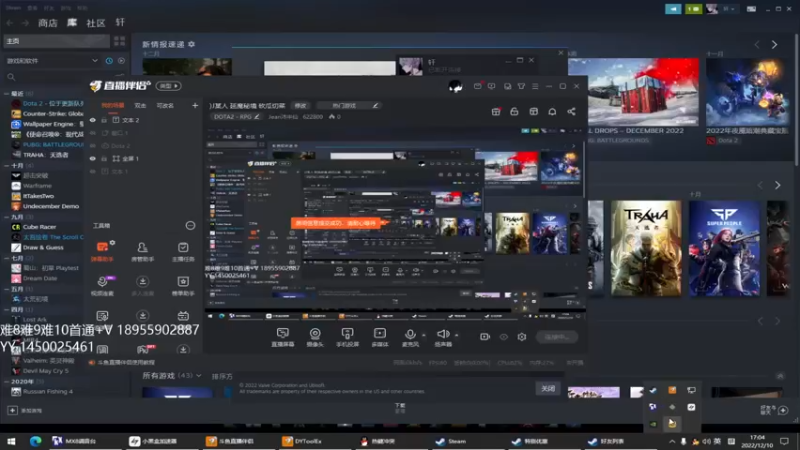
Task: Open the 轩 profile tab in Steam
Action: (x=120, y=23)
